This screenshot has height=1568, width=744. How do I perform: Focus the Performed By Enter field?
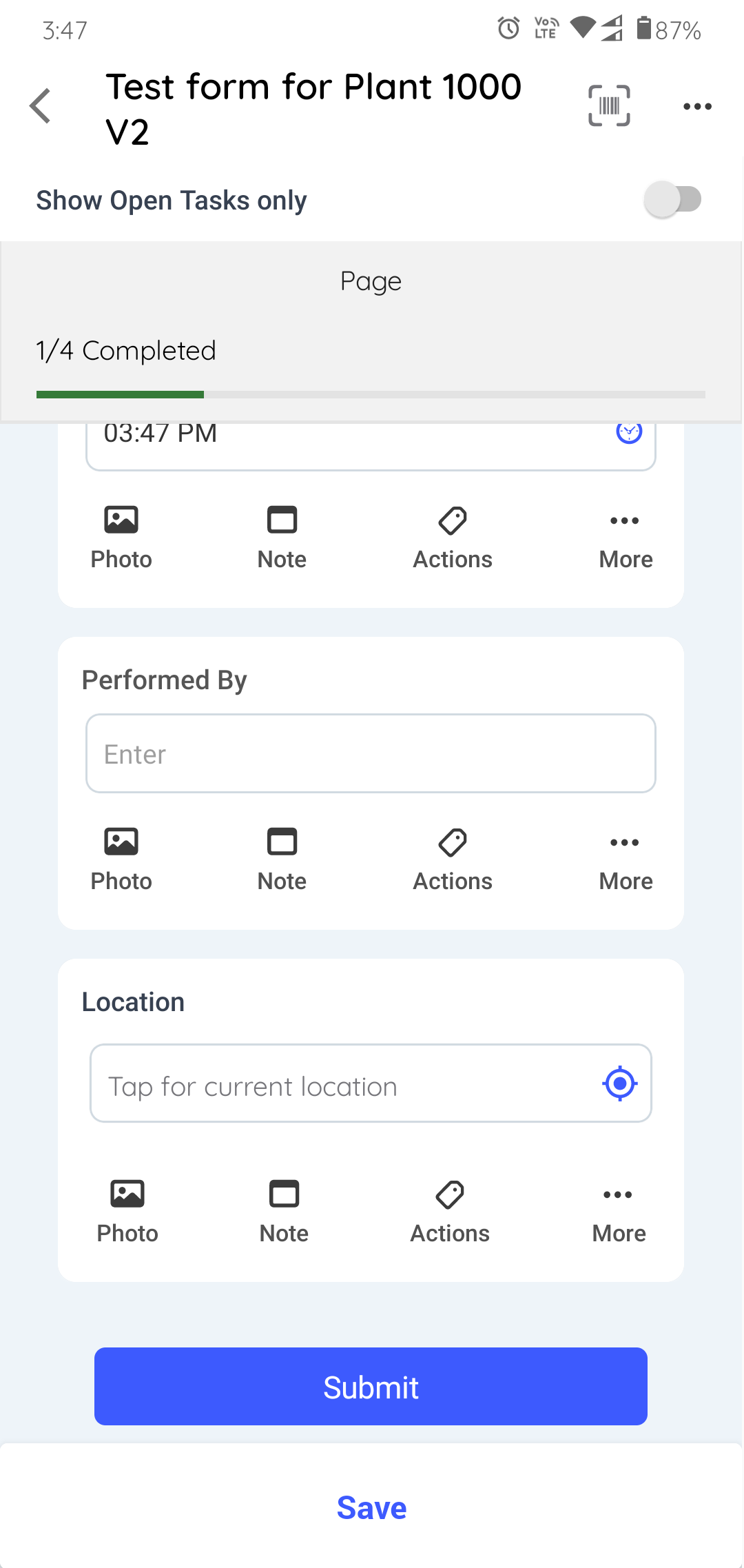tap(371, 753)
